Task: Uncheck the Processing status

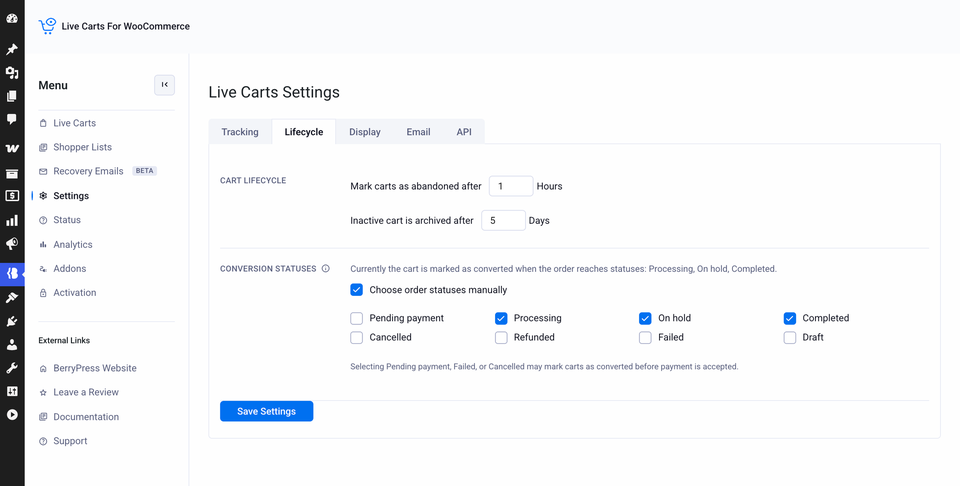Action: tap(501, 318)
